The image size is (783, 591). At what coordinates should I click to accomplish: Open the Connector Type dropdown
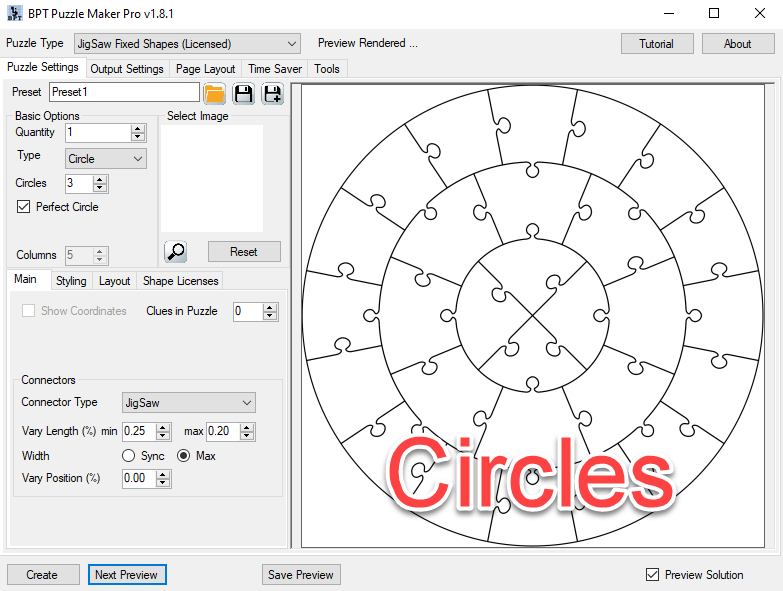(x=188, y=402)
